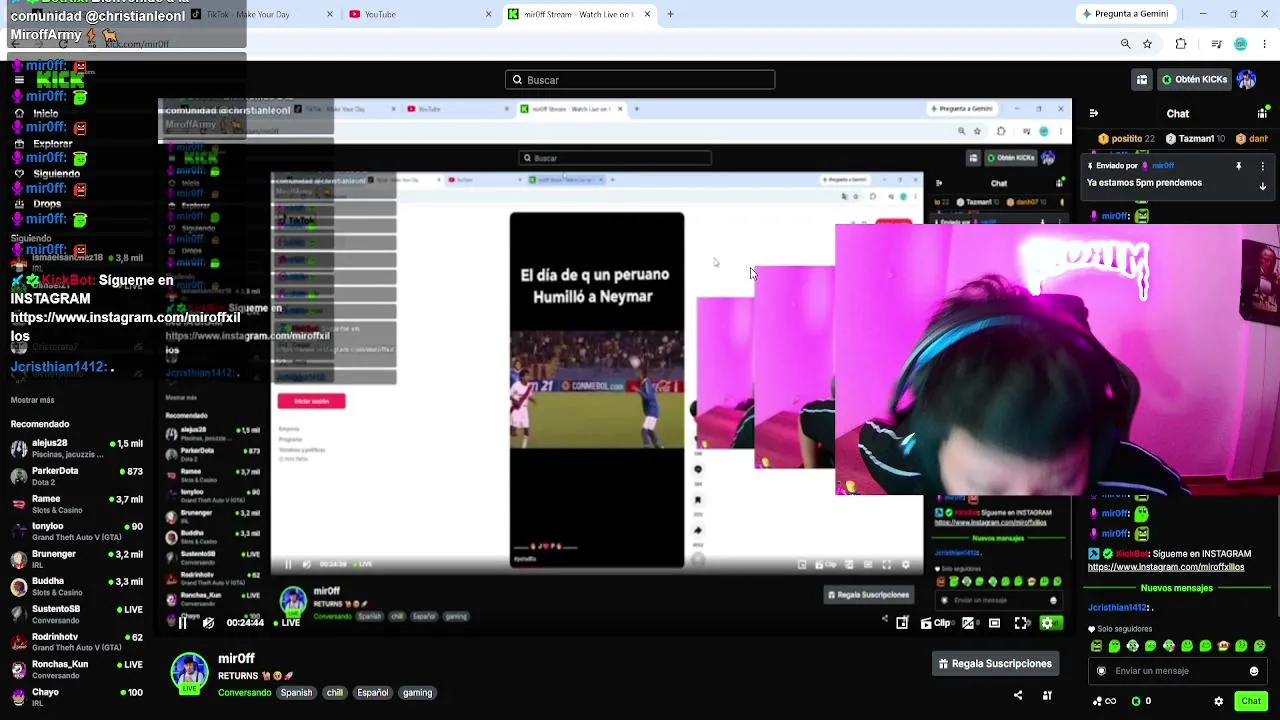The width and height of the screenshot is (1280, 720).
Task: Focus the Buscar search field
Action: click(x=640, y=80)
